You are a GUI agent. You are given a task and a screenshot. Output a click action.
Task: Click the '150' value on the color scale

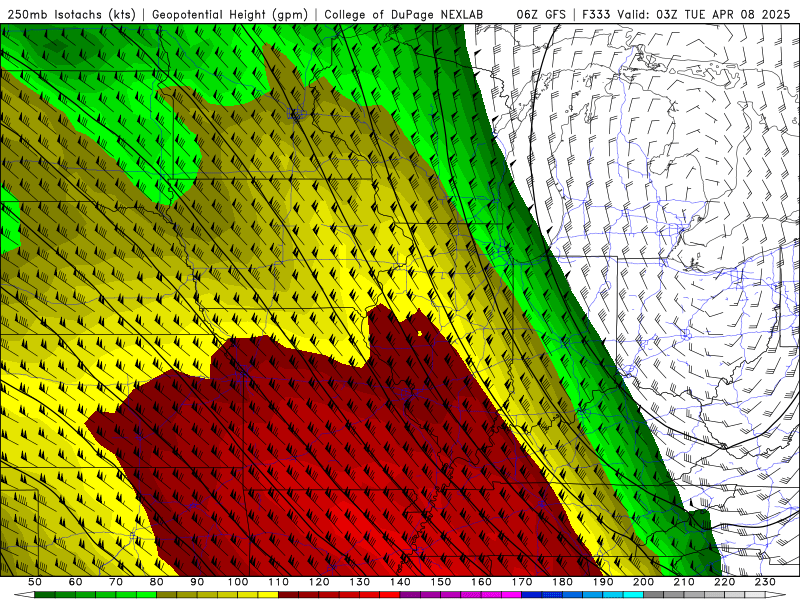coord(441,582)
